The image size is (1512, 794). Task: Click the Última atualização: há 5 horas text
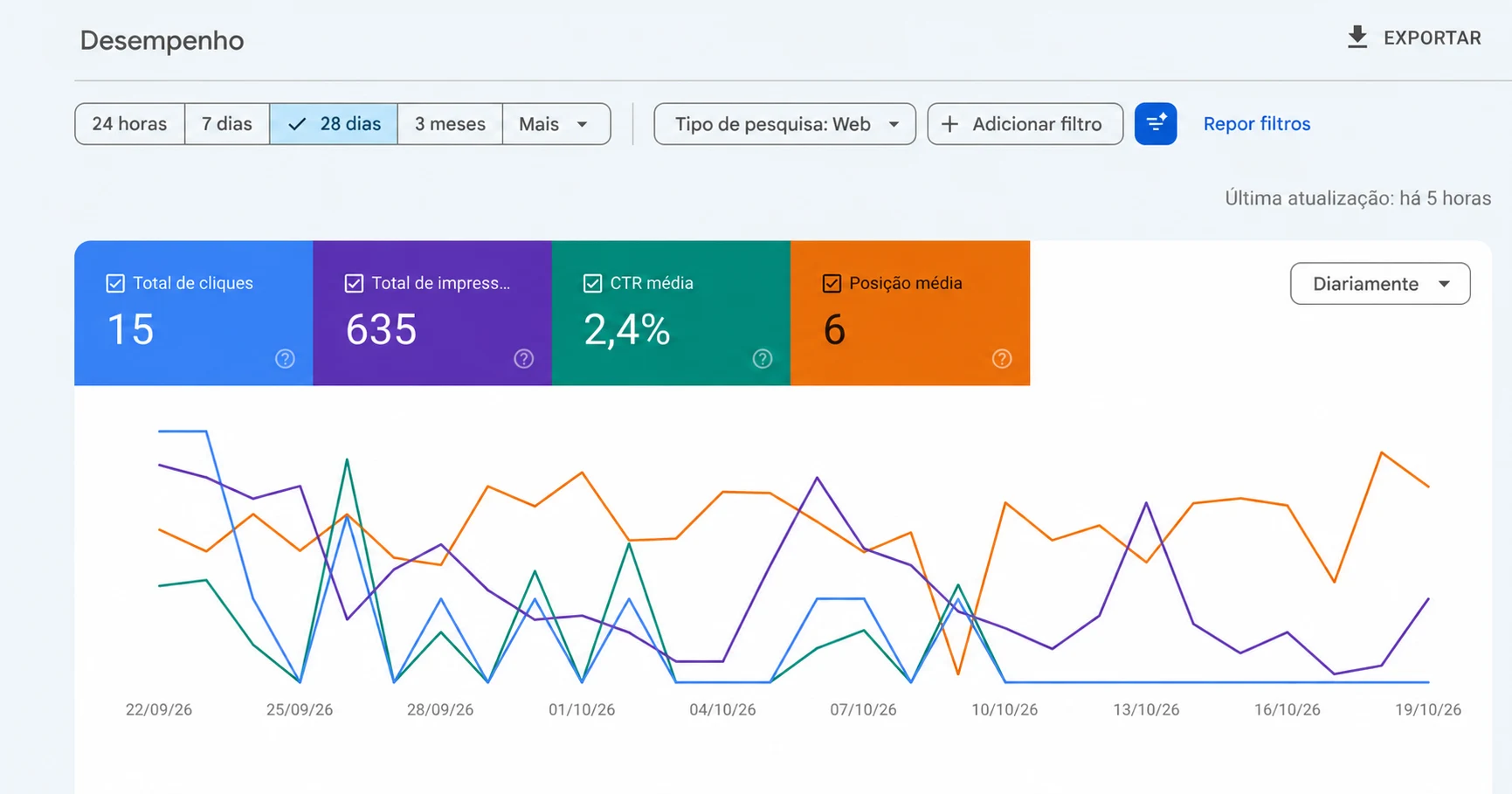[x=1357, y=198]
